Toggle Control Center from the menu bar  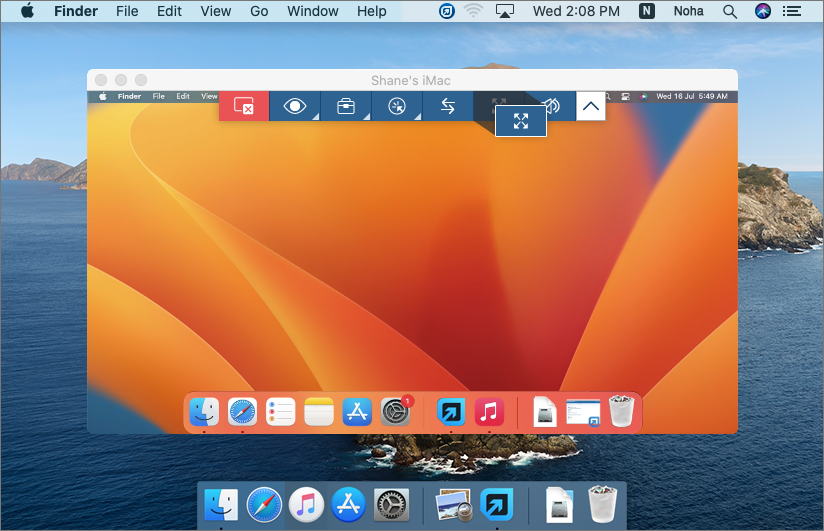791,11
